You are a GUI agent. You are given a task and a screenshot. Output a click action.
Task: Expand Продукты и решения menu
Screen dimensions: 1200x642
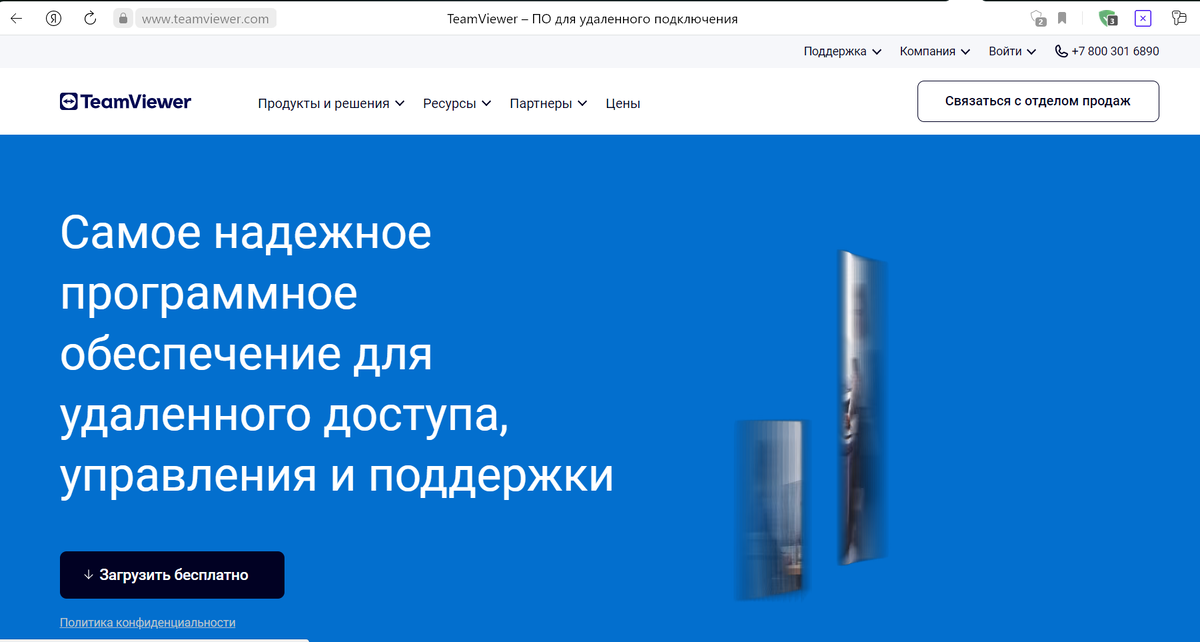(331, 103)
